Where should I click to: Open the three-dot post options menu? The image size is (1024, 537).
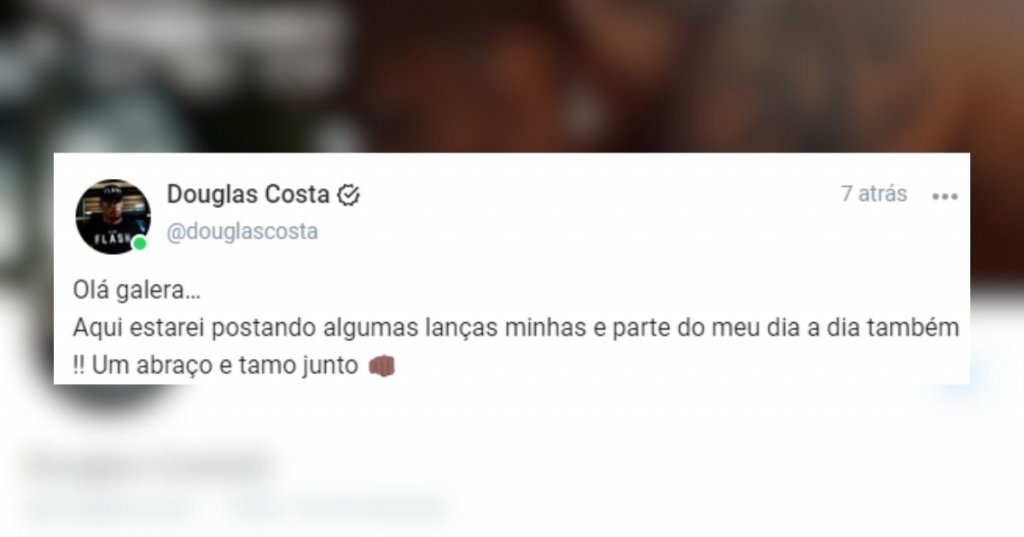[944, 196]
